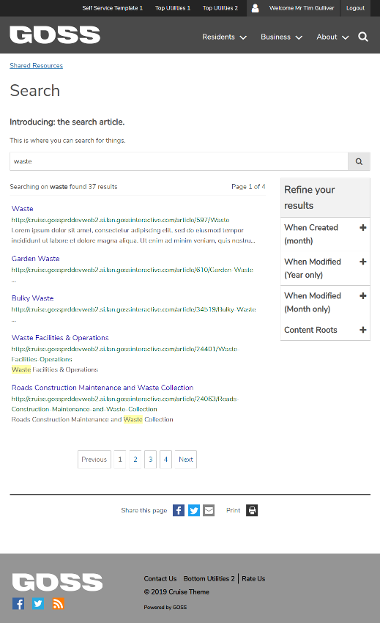Open the Residents dropdown menu

[224, 37]
